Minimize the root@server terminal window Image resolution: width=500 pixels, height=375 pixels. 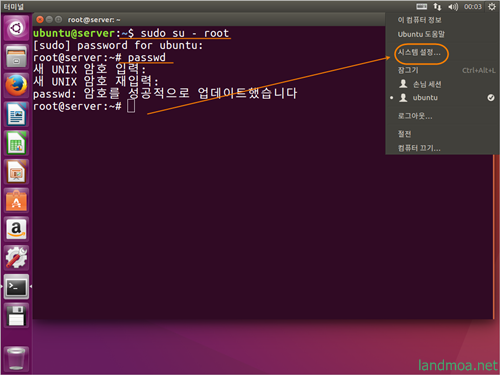49,20
